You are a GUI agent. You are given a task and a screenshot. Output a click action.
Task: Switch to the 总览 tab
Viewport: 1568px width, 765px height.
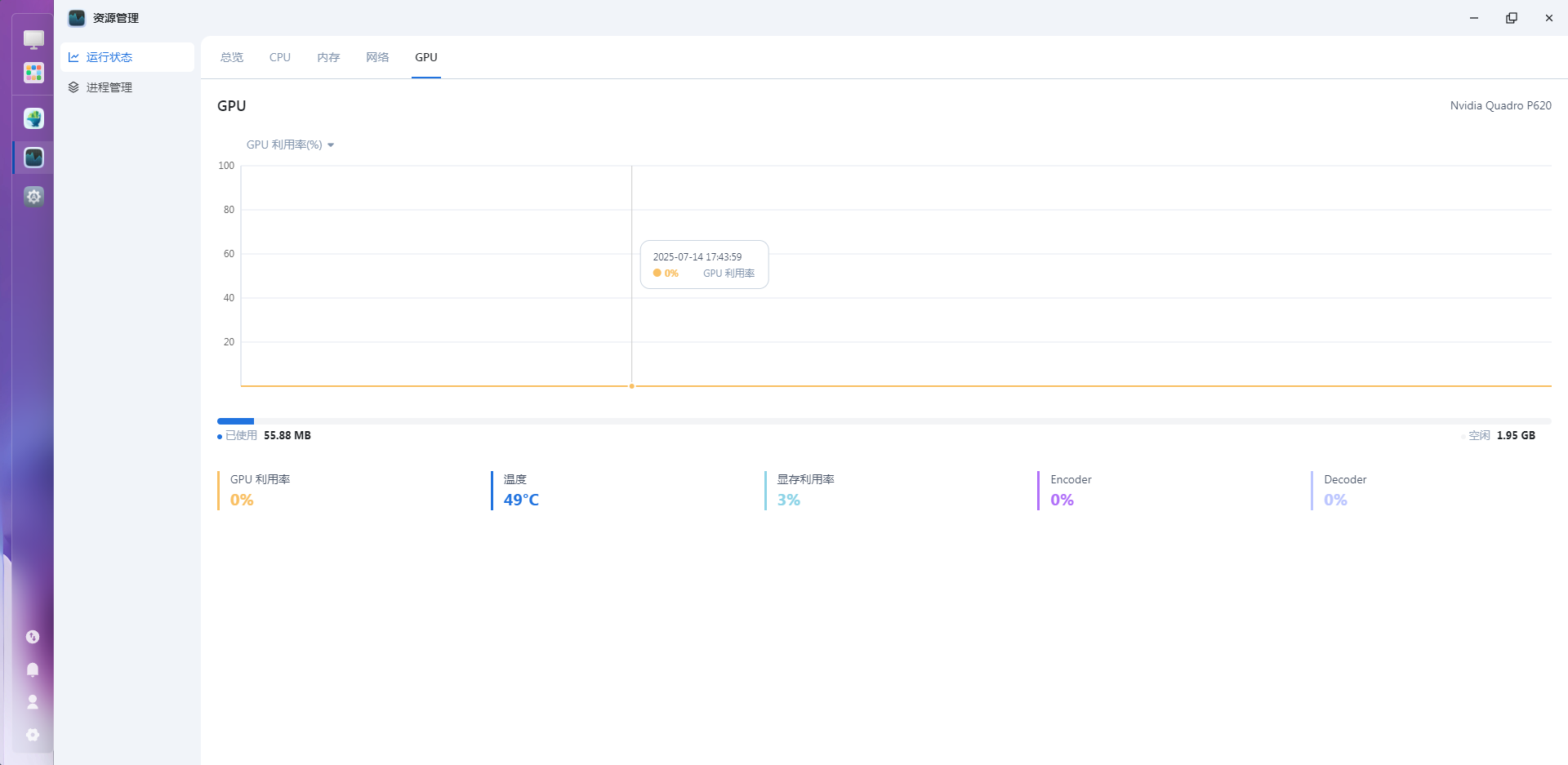point(232,57)
